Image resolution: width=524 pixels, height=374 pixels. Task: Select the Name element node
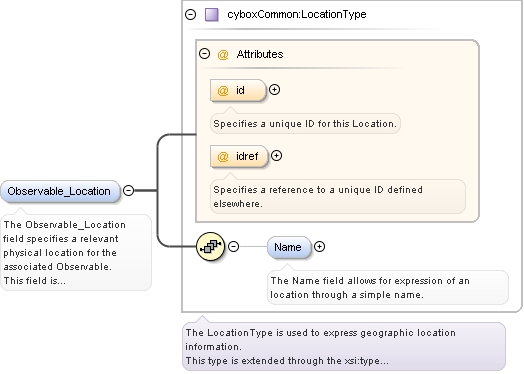pos(289,247)
